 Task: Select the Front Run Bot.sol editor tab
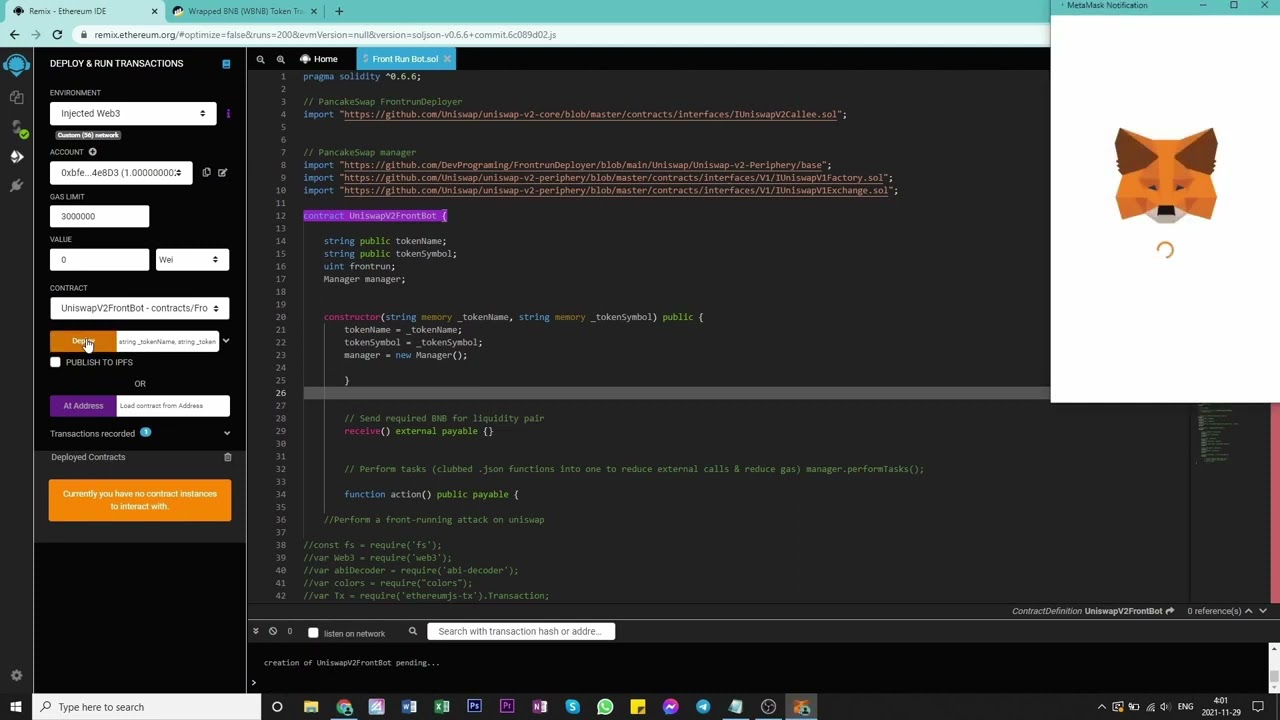click(405, 59)
